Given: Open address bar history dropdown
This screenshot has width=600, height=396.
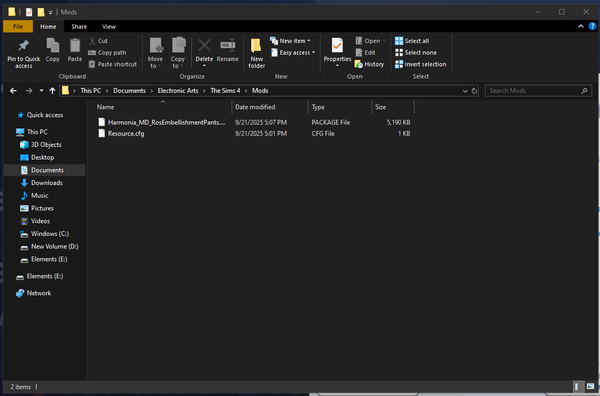Looking at the screenshot, I should click(465, 91).
